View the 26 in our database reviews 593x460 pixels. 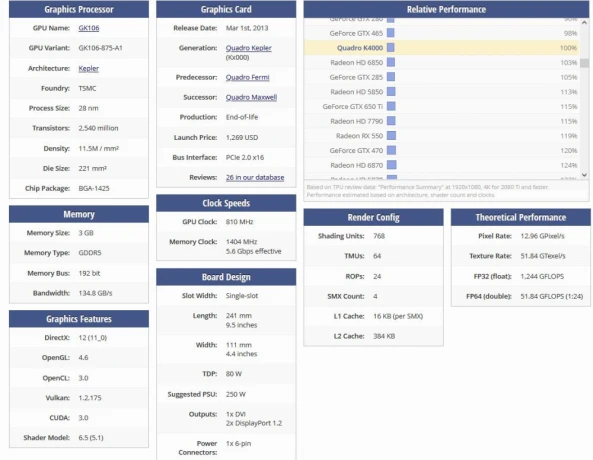(x=255, y=177)
